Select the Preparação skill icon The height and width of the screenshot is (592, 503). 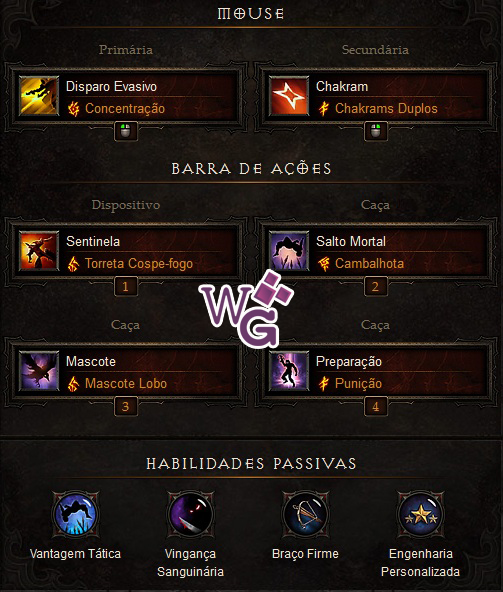(289, 371)
